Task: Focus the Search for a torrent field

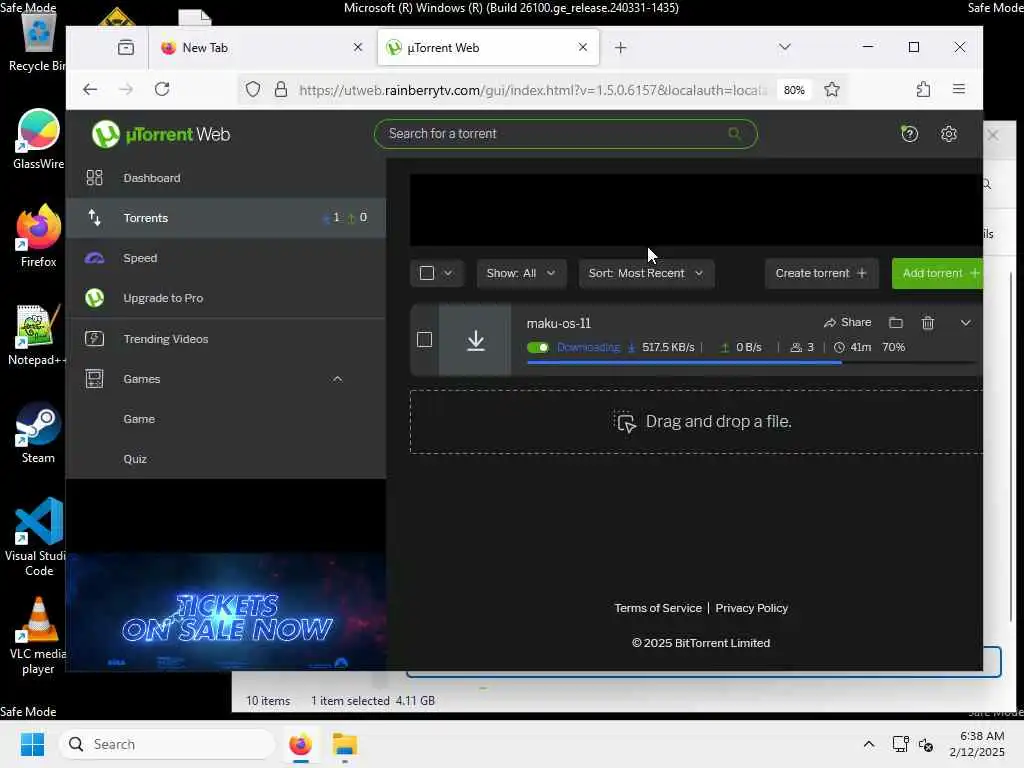Action: tap(566, 133)
